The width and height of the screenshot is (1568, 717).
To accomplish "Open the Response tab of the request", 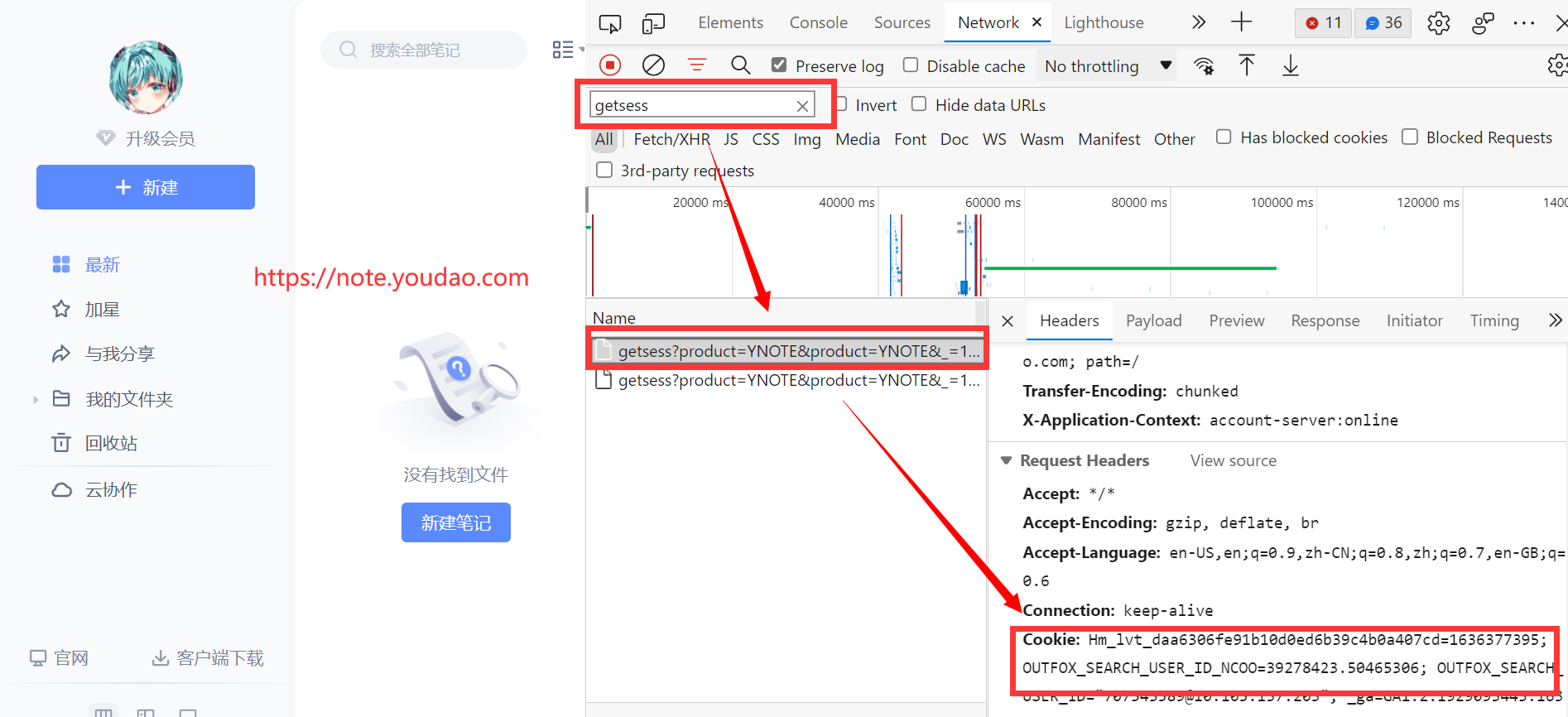I will point(1325,320).
